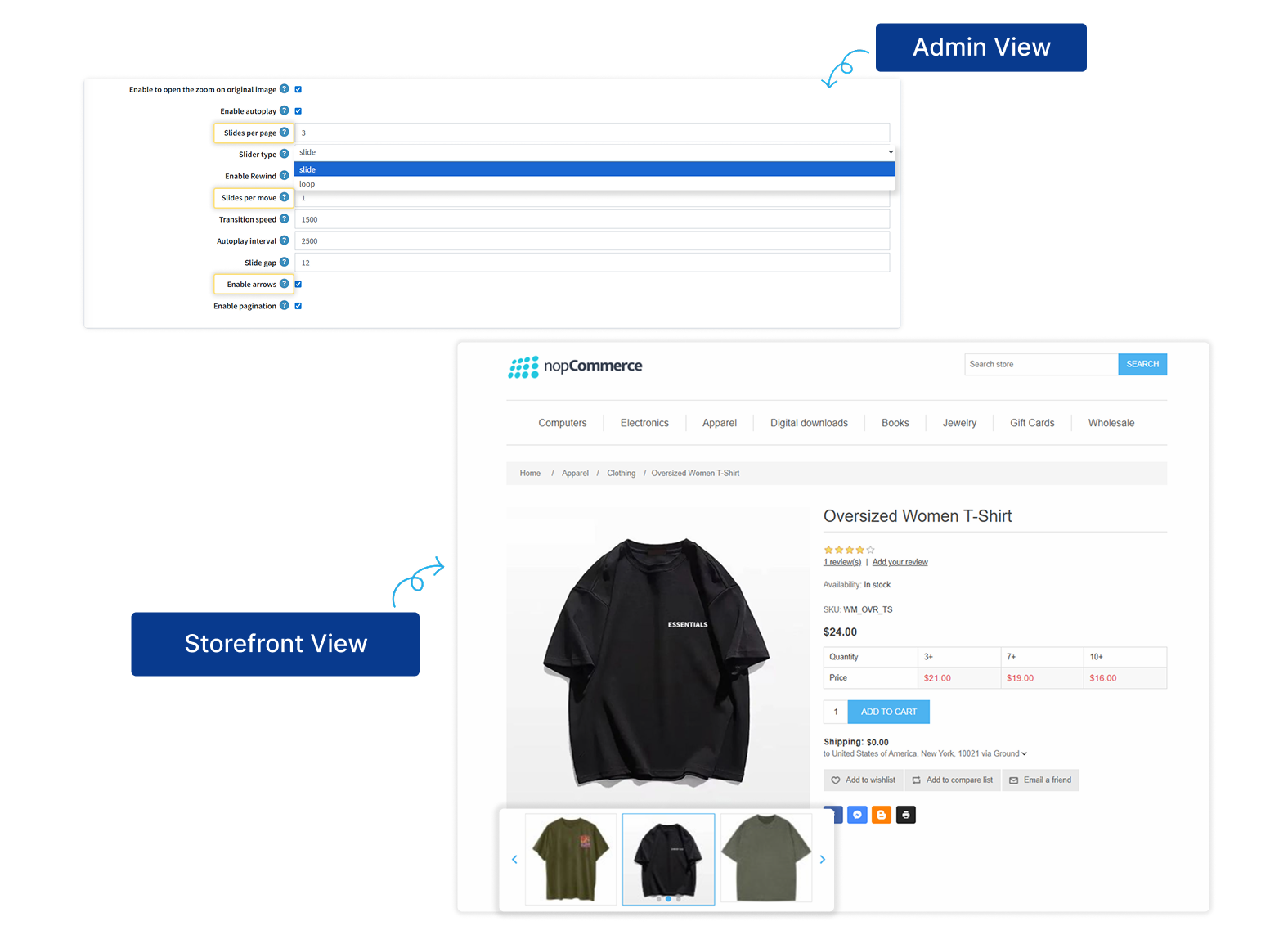The width and height of the screenshot is (1288, 935).
Task: Go to Apparel breadcrumb link
Action: (575, 473)
